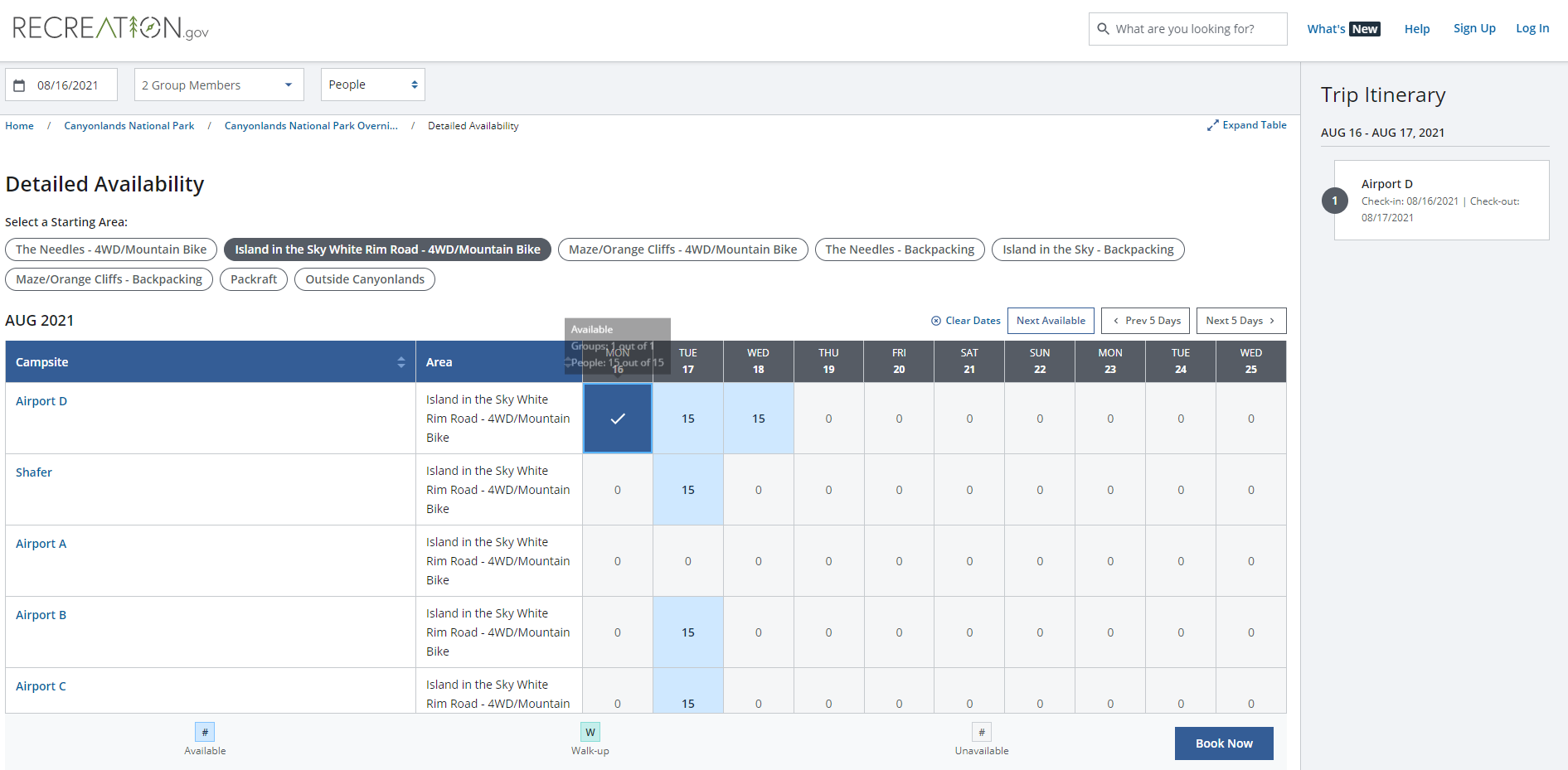Select Maze/Orange Cliffs - 4WD/Mountain Bike area

click(682, 249)
